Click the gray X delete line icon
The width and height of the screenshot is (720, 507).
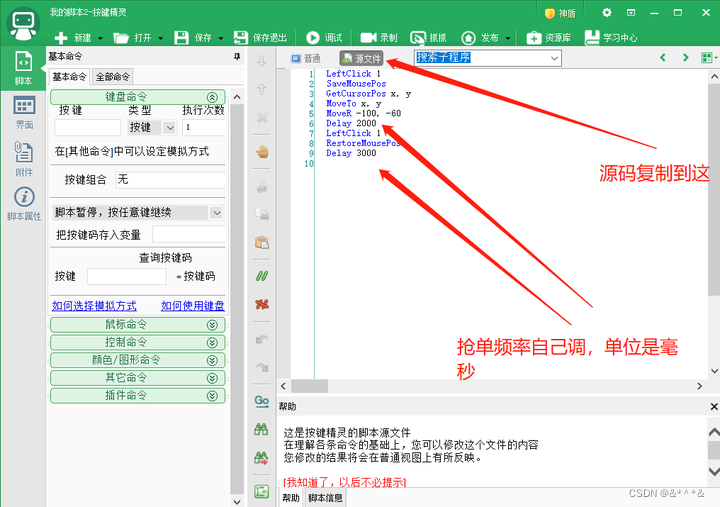coord(262,118)
